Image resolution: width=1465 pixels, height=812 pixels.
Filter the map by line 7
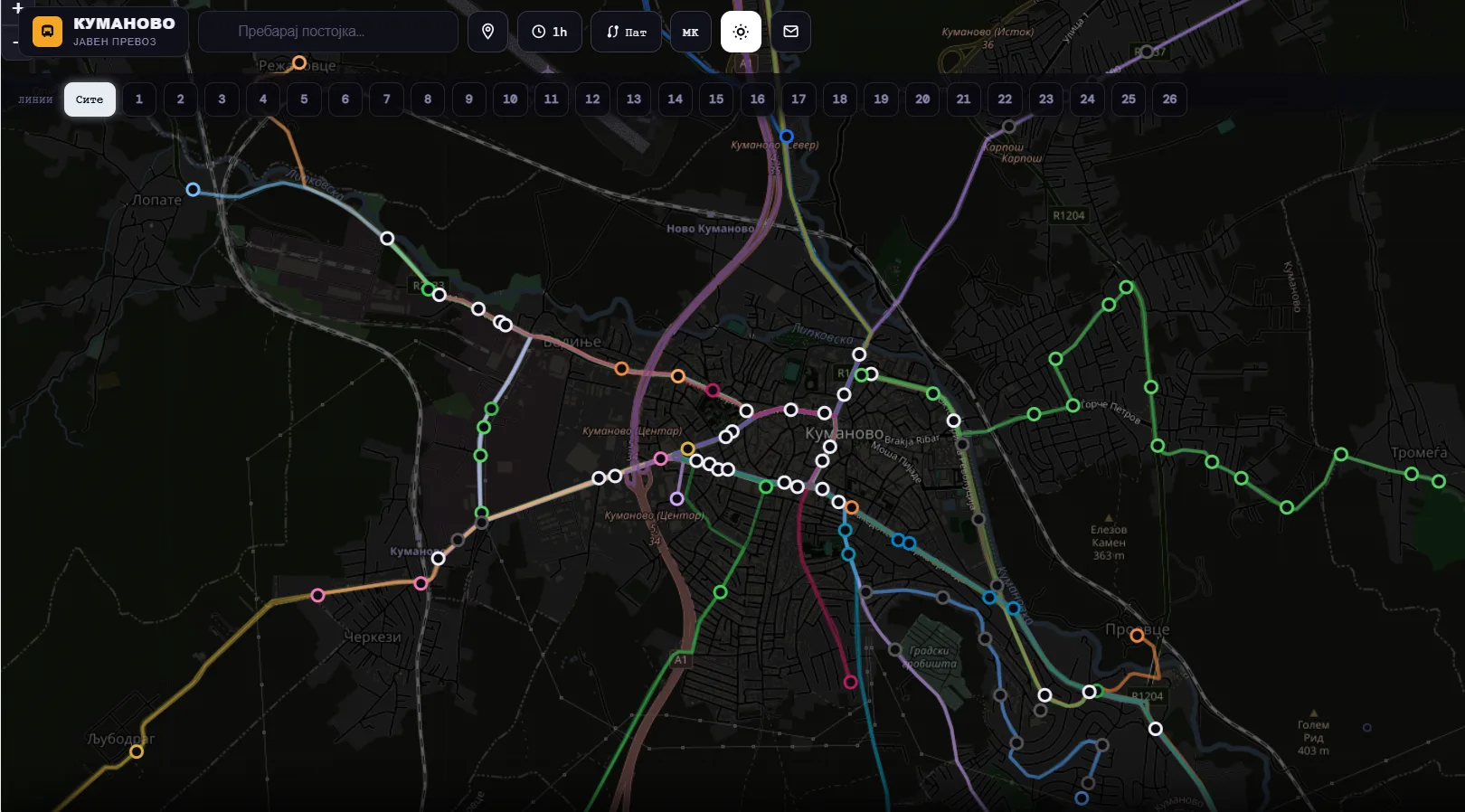coord(386,99)
